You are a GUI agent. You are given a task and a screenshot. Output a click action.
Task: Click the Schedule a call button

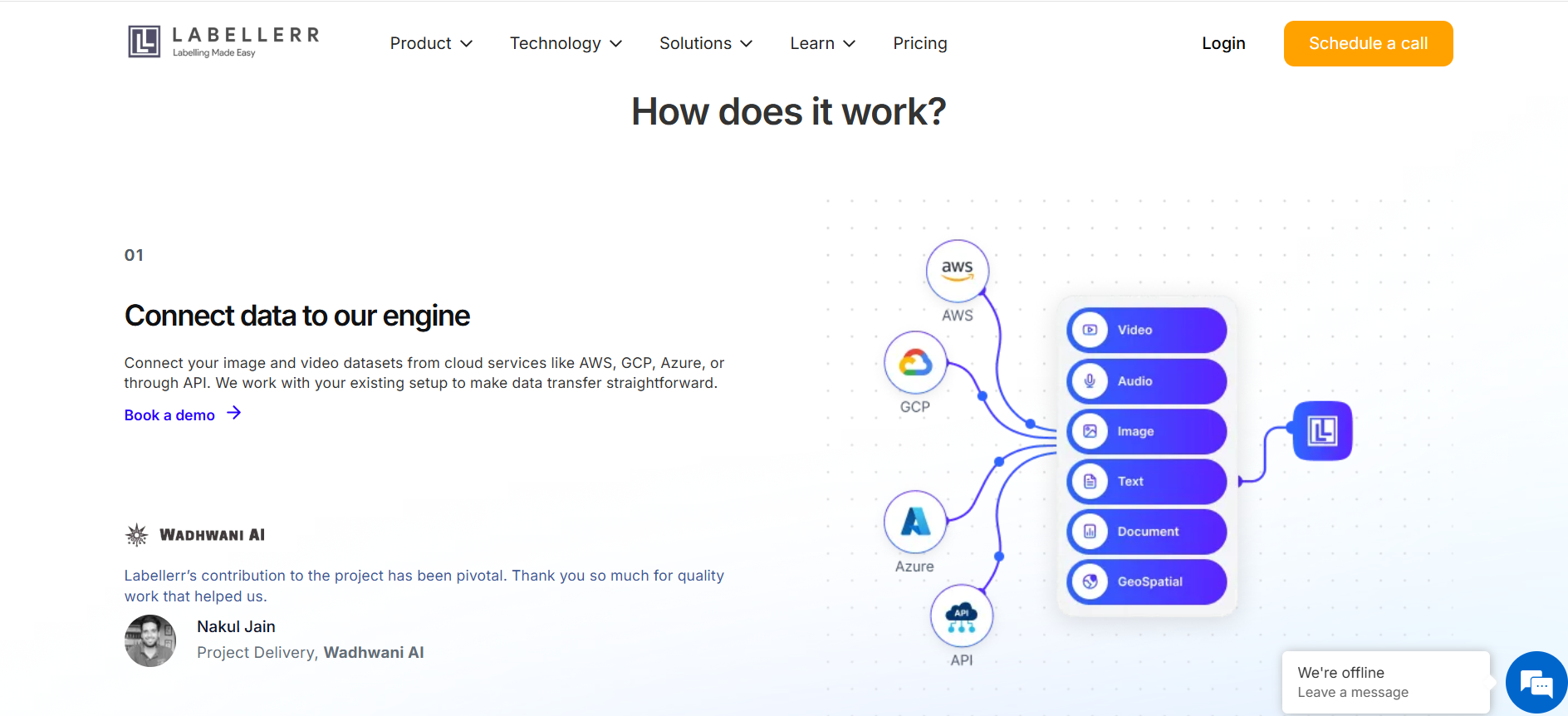[1369, 43]
